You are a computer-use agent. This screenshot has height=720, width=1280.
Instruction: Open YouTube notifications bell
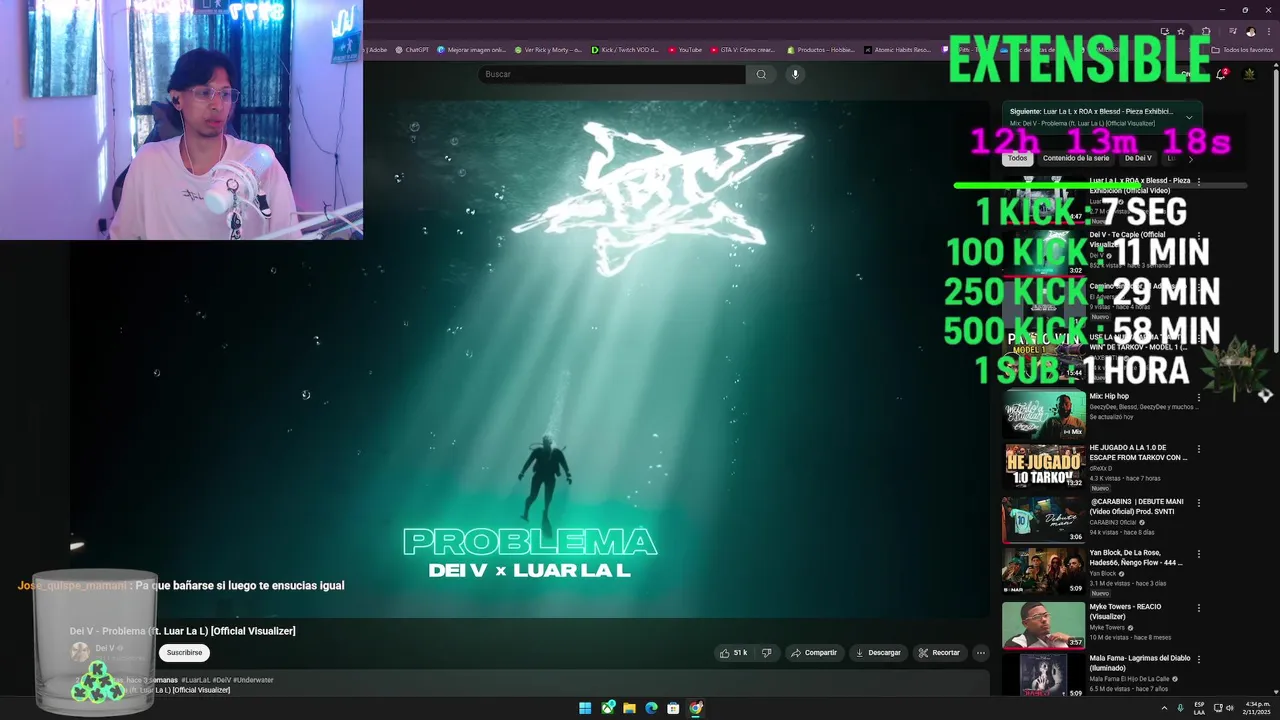tap(1221, 74)
